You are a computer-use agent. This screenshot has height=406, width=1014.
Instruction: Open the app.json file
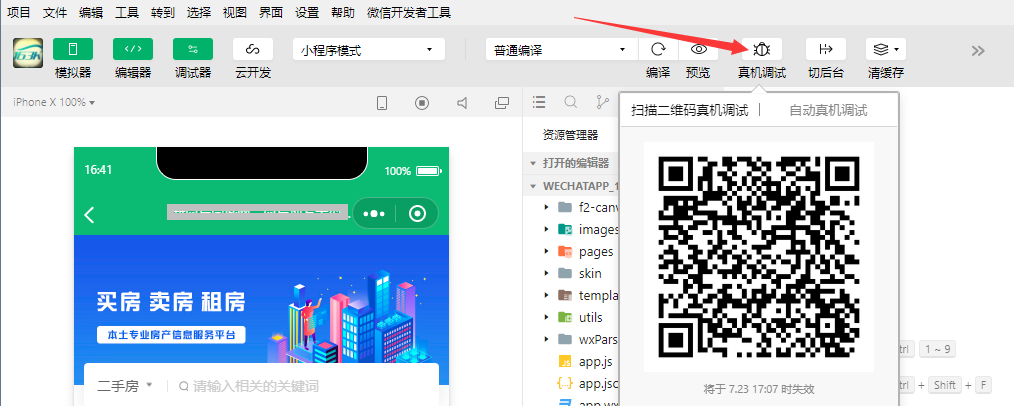[x=587, y=383]
